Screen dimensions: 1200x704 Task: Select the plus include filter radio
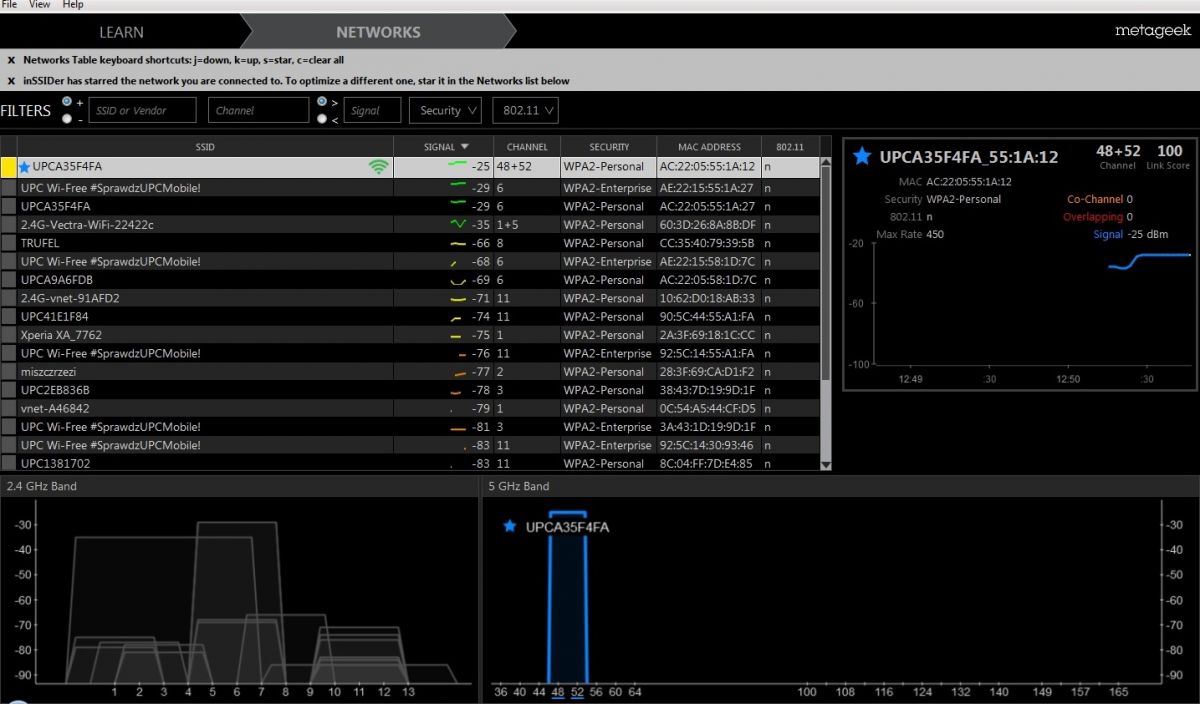[x=67, y=102]
